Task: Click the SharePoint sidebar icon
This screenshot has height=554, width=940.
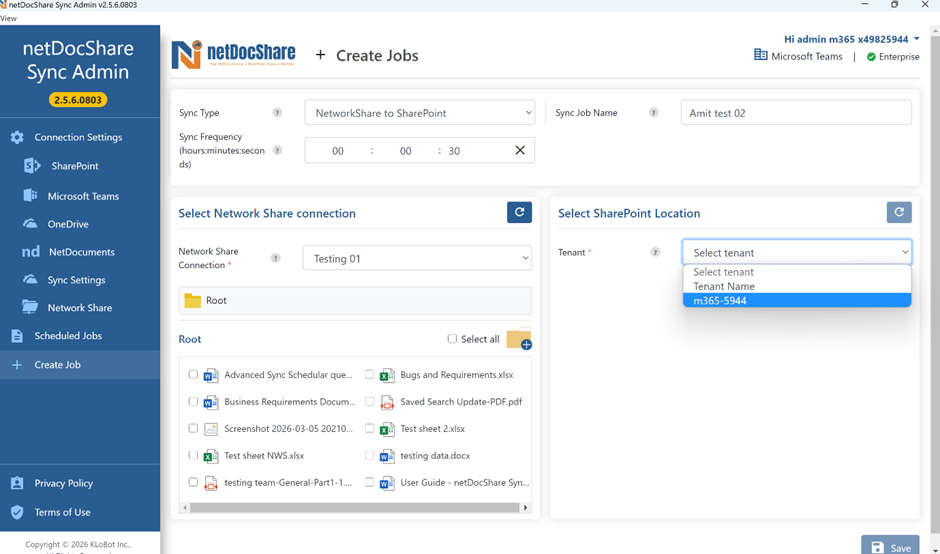Action: click(32, 165)
